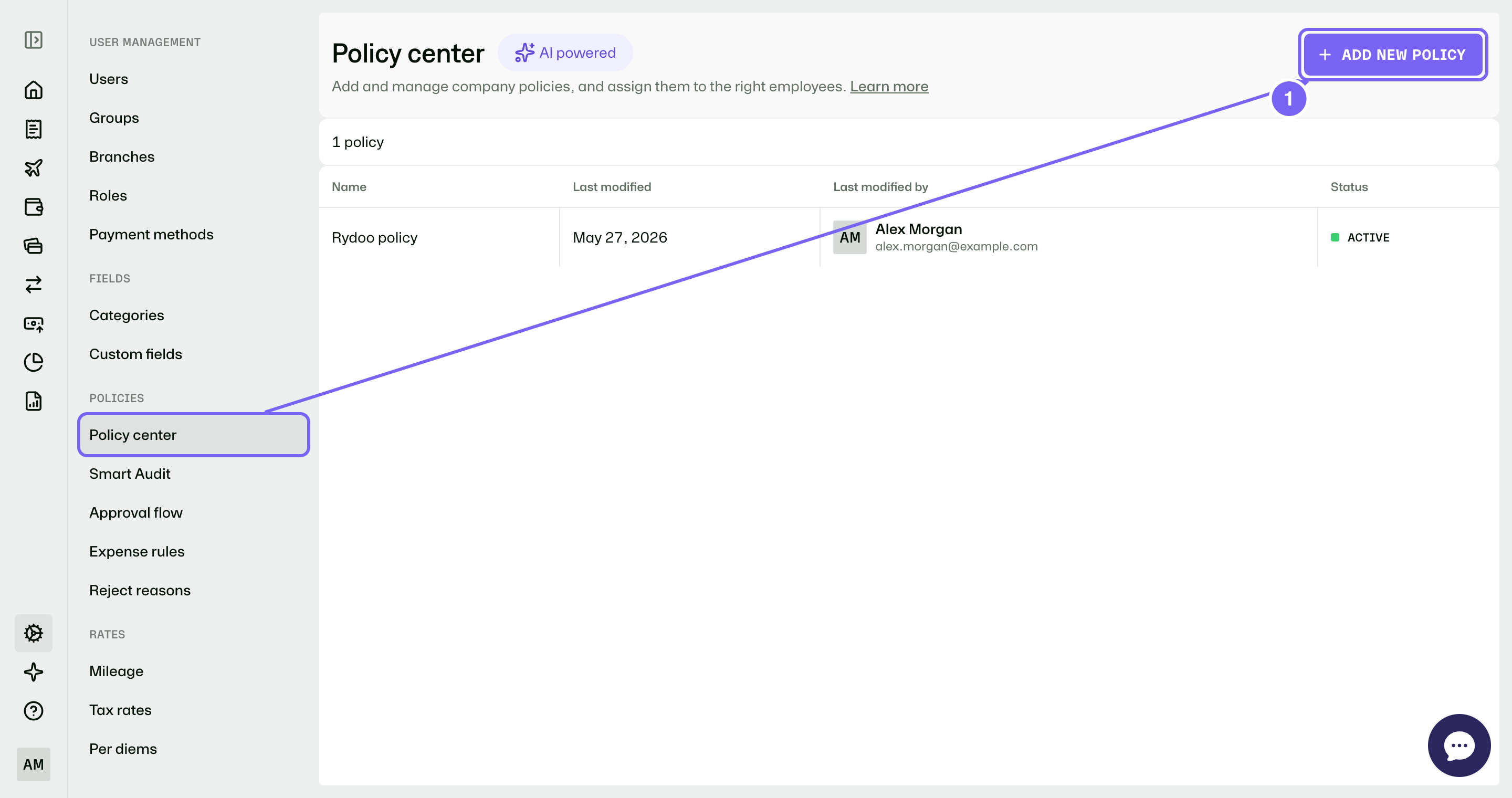Open the sparkle AI assistant icon

click(x=34, y=672)
